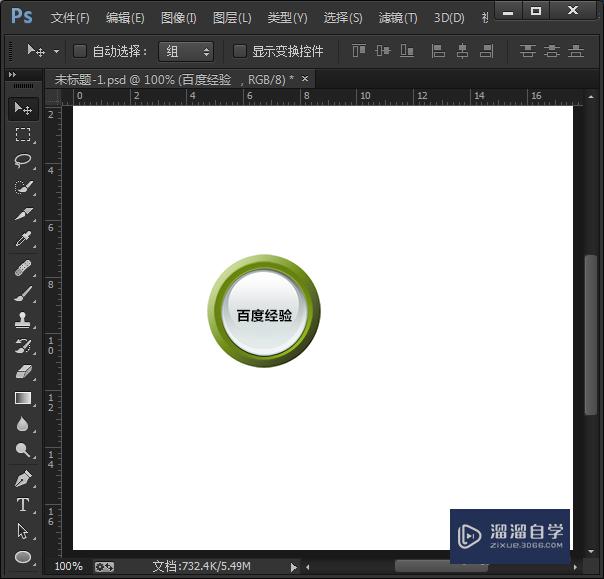Select the Slice tool
The width and height of the screenshot is (604, 579).
coord(23,213)
